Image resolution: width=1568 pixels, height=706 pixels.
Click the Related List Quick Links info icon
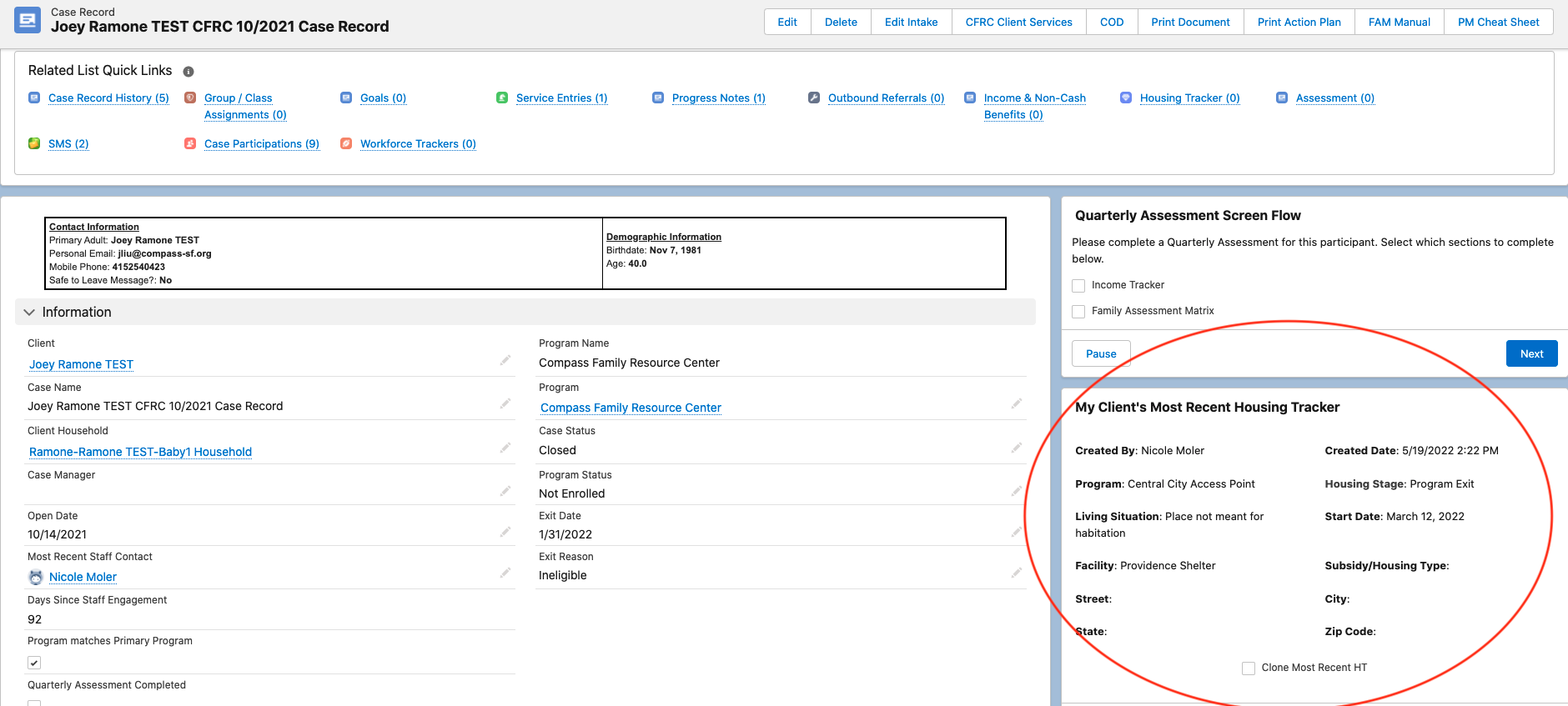click(188, 72)
